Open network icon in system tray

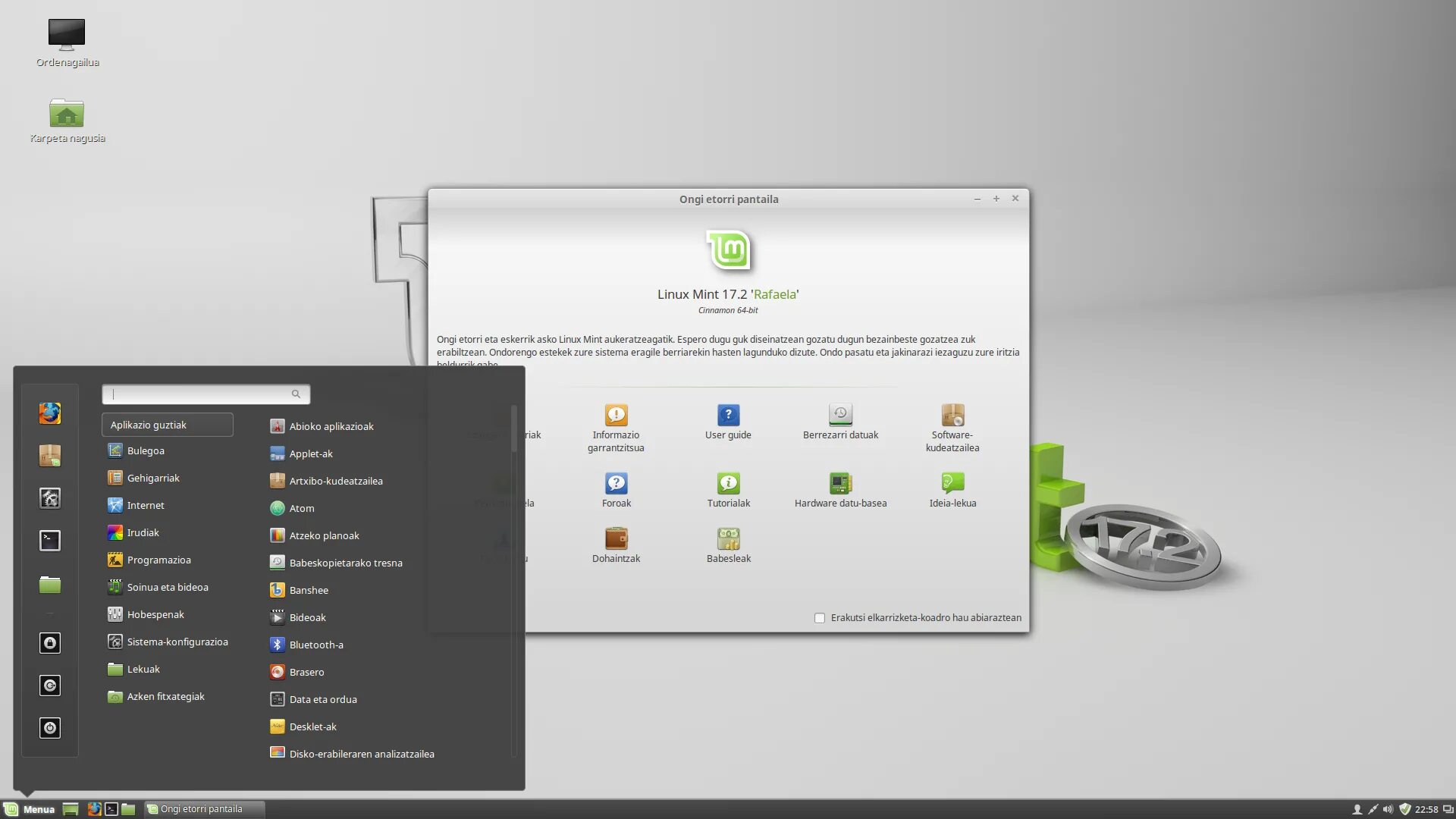tap(1373, 809)
